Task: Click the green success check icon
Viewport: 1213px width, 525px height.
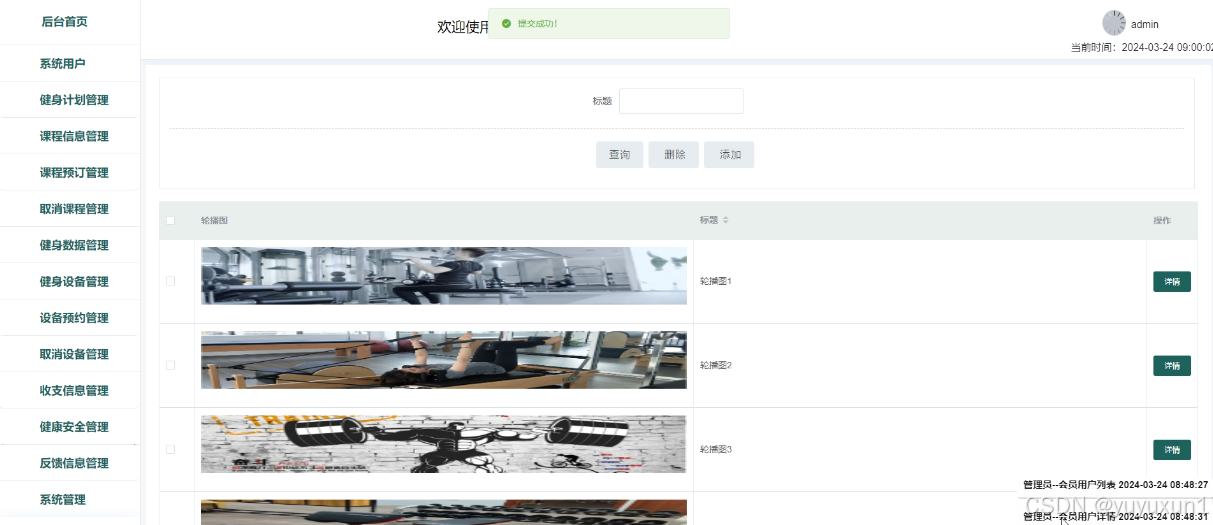Action: 506,23
